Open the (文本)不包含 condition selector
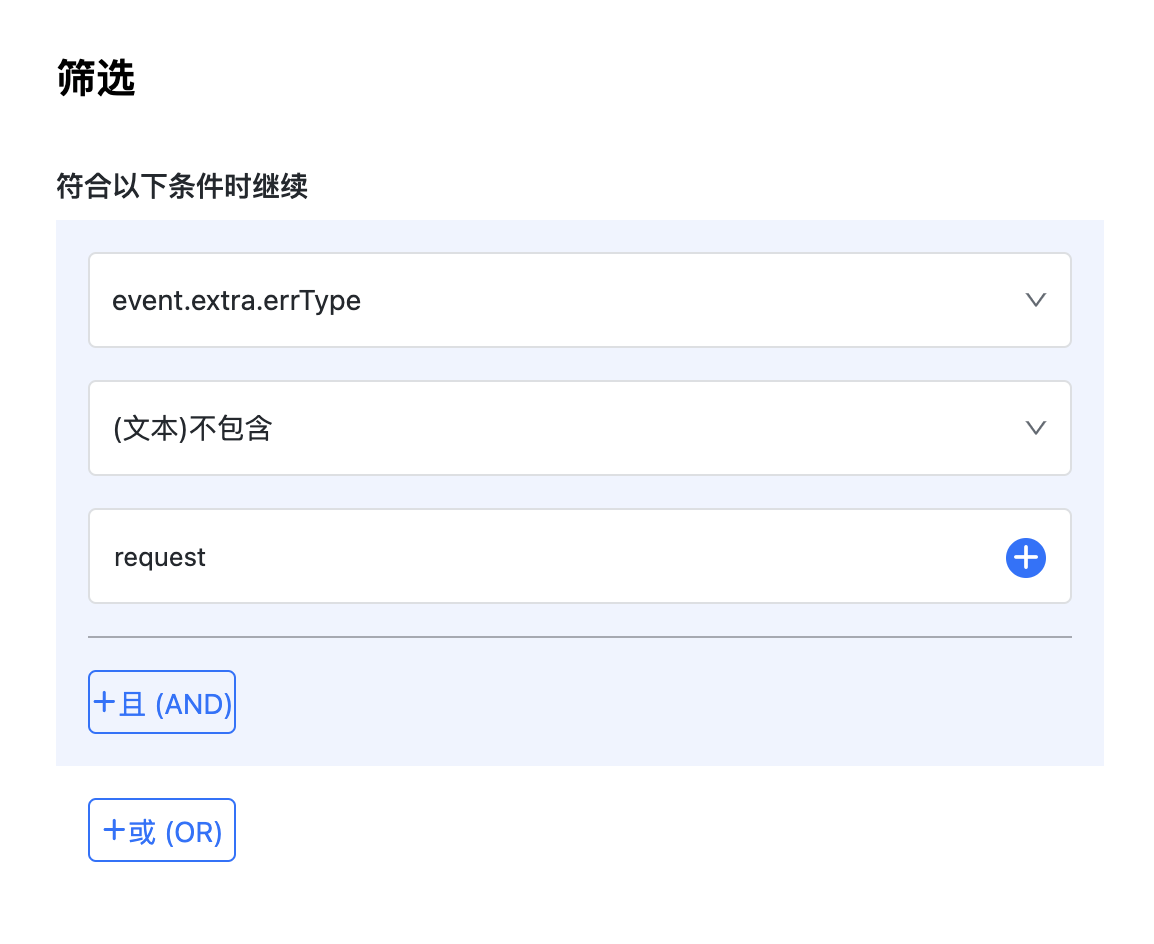Viewport: 1154px width, 944px height. tap(579, 428)
